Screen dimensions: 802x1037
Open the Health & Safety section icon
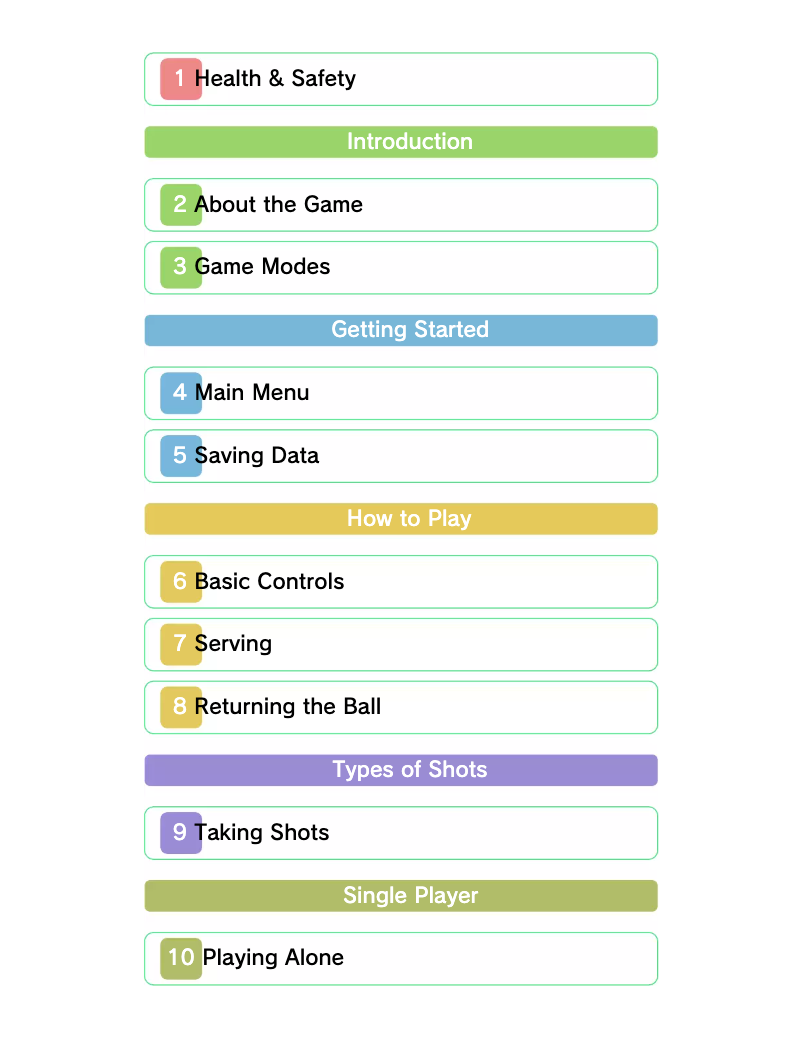point(178,78)
